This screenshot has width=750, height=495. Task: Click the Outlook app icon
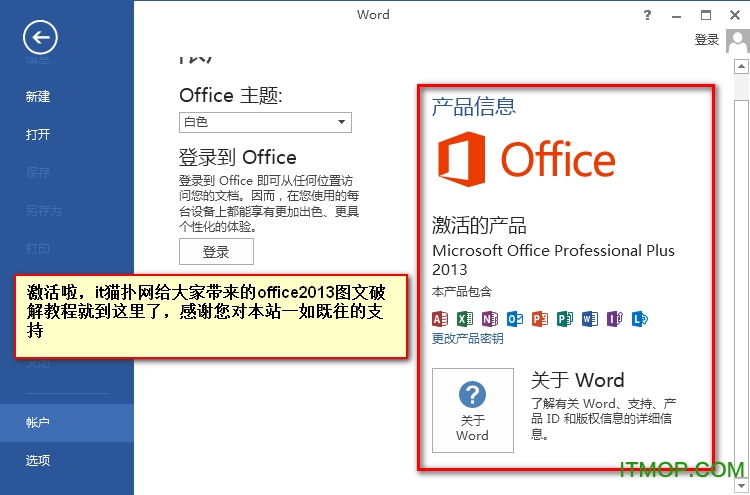[515, 319]
